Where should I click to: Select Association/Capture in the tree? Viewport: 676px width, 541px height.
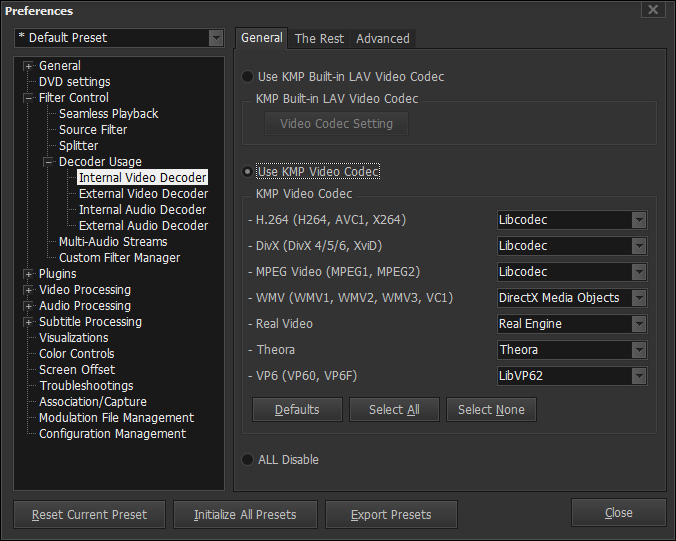point(93,402)
